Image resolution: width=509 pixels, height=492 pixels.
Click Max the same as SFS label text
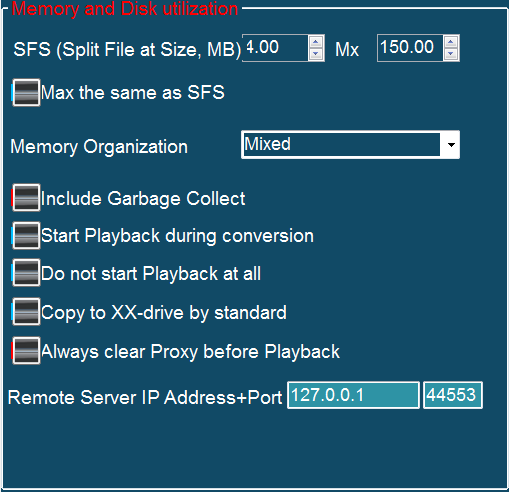(x=133, y=93)
